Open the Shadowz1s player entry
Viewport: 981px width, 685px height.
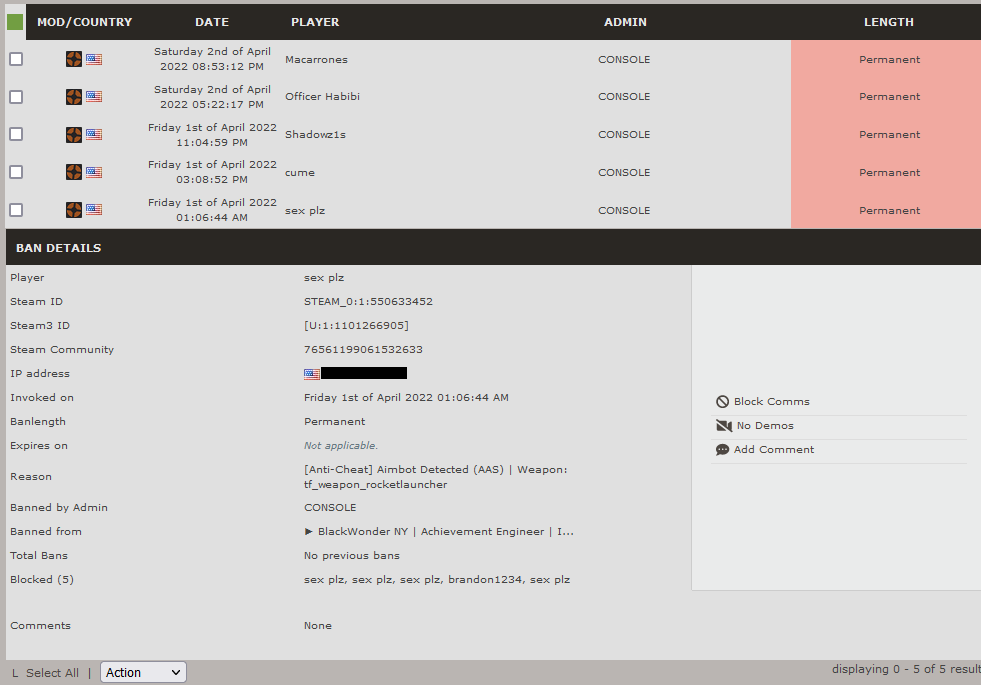click(315, 134)
